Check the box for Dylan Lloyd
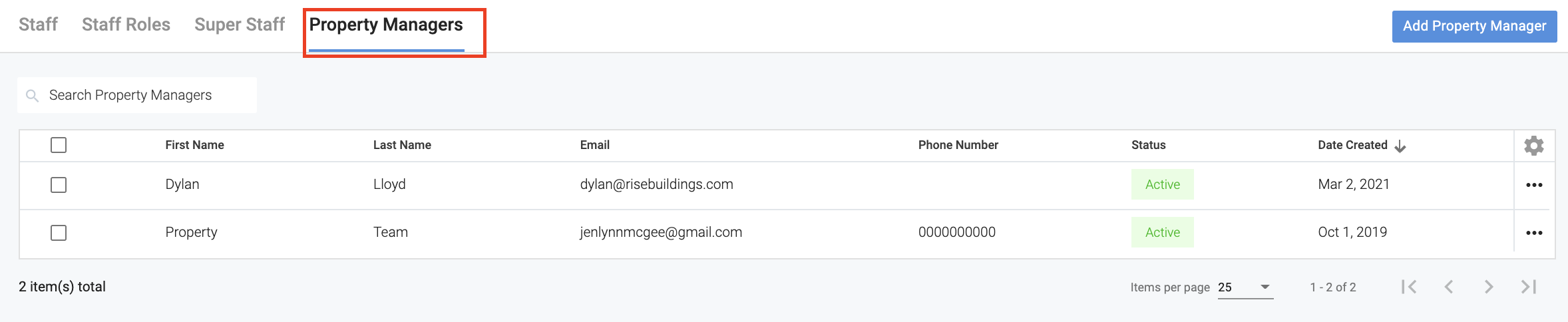1568x322 pixels. 59,185
